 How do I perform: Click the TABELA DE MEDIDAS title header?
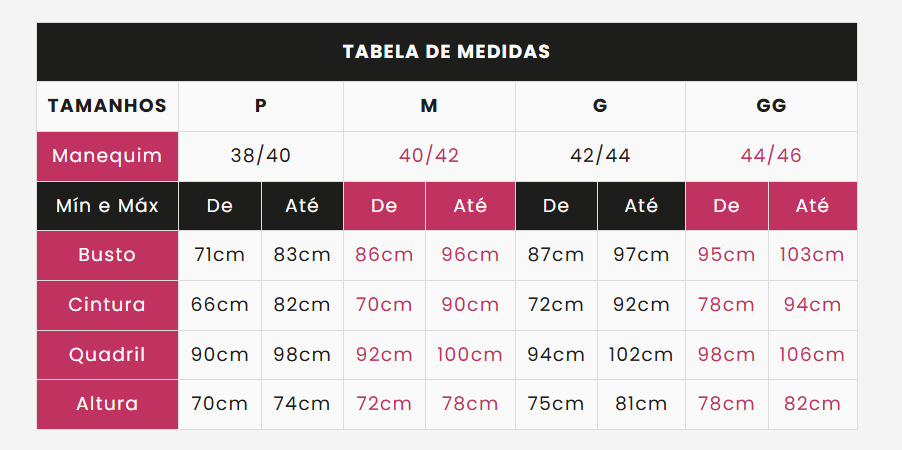[446, 52]
